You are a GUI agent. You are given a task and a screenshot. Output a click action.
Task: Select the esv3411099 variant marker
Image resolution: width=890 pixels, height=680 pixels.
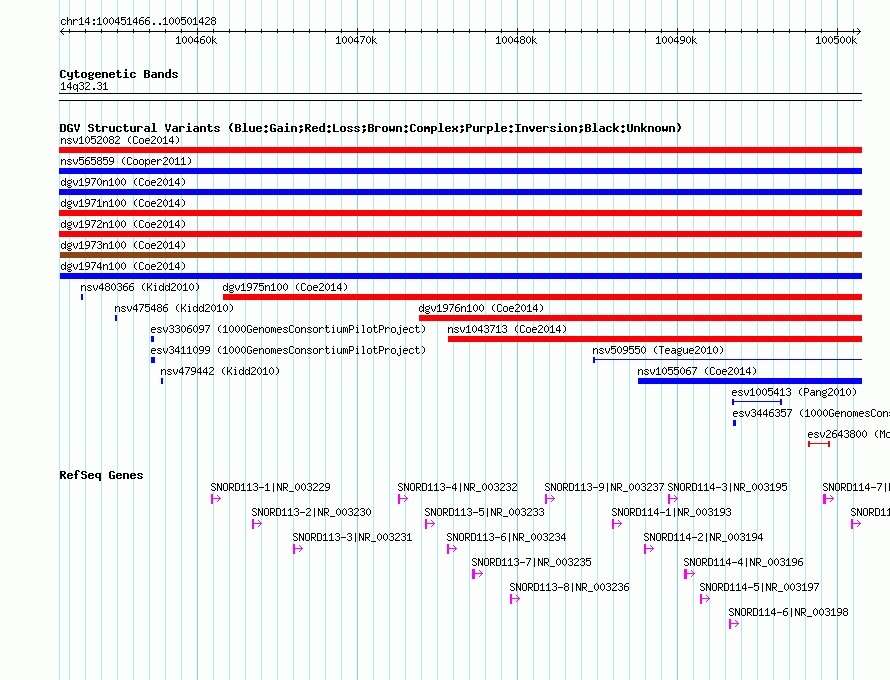[x=153, y=360]
